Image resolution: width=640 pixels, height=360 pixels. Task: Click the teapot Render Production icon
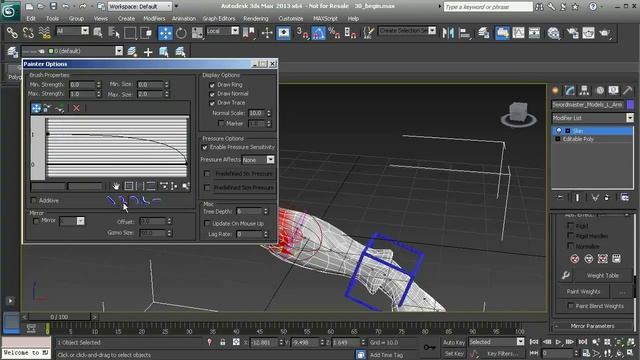[604, 33]
